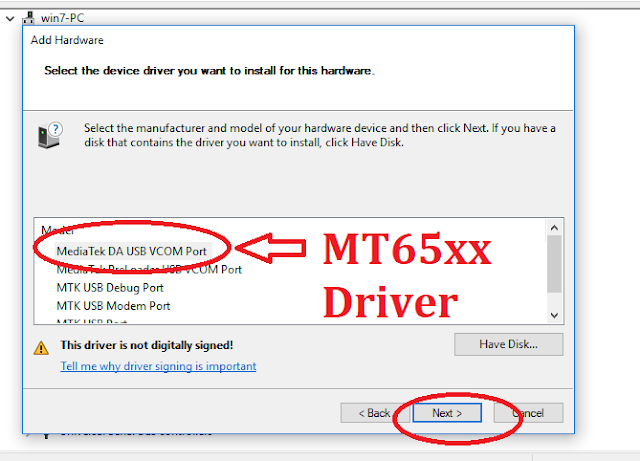
Task: Select MTK USB Debug Port entry
Action: [x=110, y=288]
